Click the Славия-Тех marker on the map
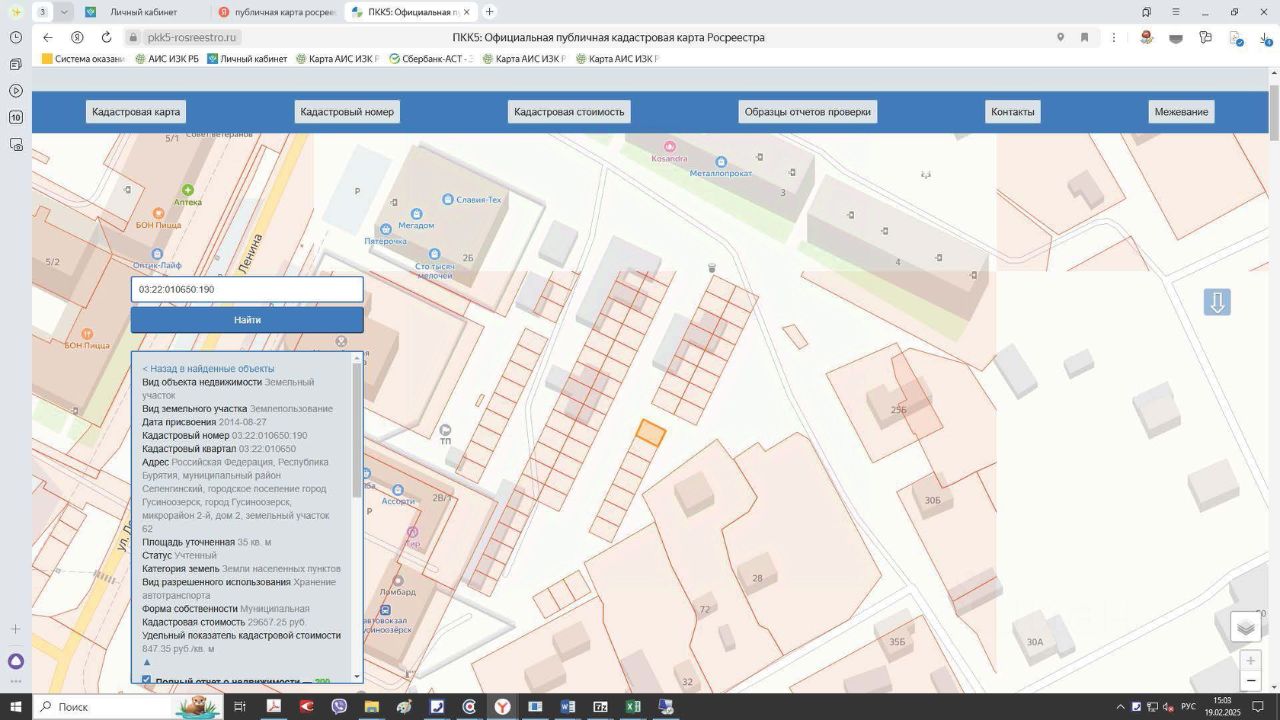Screen dimensions: 1280x720 coord(446,199)
